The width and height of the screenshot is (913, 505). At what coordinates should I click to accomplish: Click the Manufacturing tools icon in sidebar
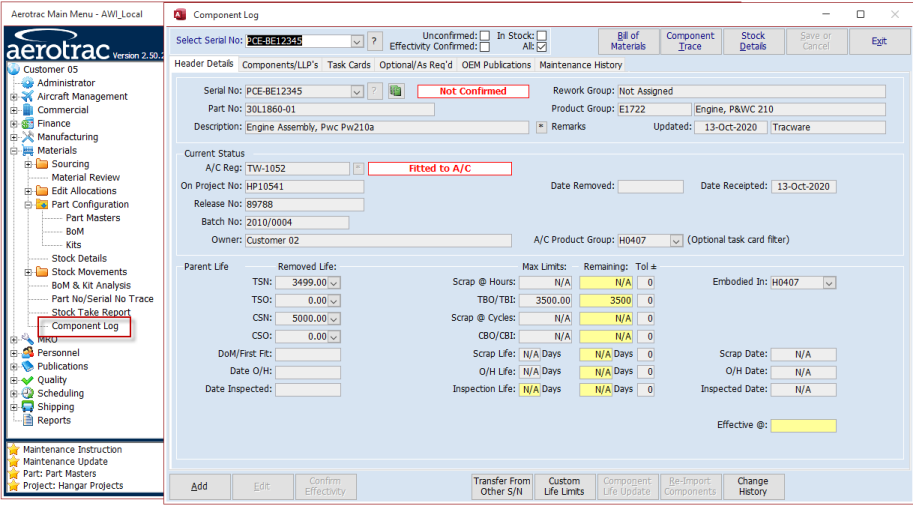pos(27,137)
